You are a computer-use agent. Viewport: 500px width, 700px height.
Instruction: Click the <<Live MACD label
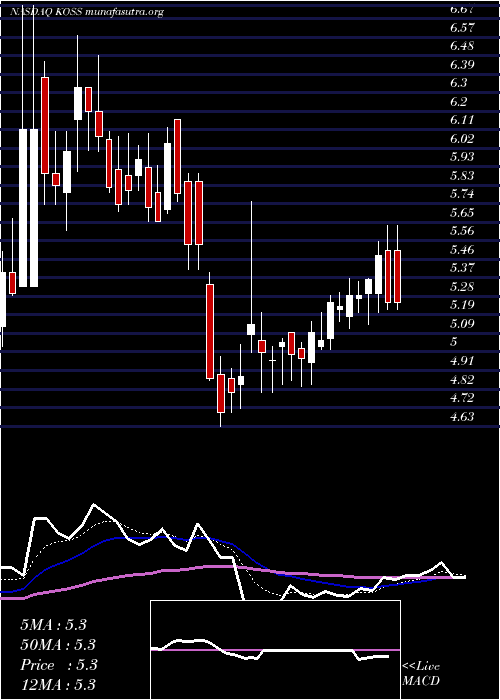click(x=421, y=674)
